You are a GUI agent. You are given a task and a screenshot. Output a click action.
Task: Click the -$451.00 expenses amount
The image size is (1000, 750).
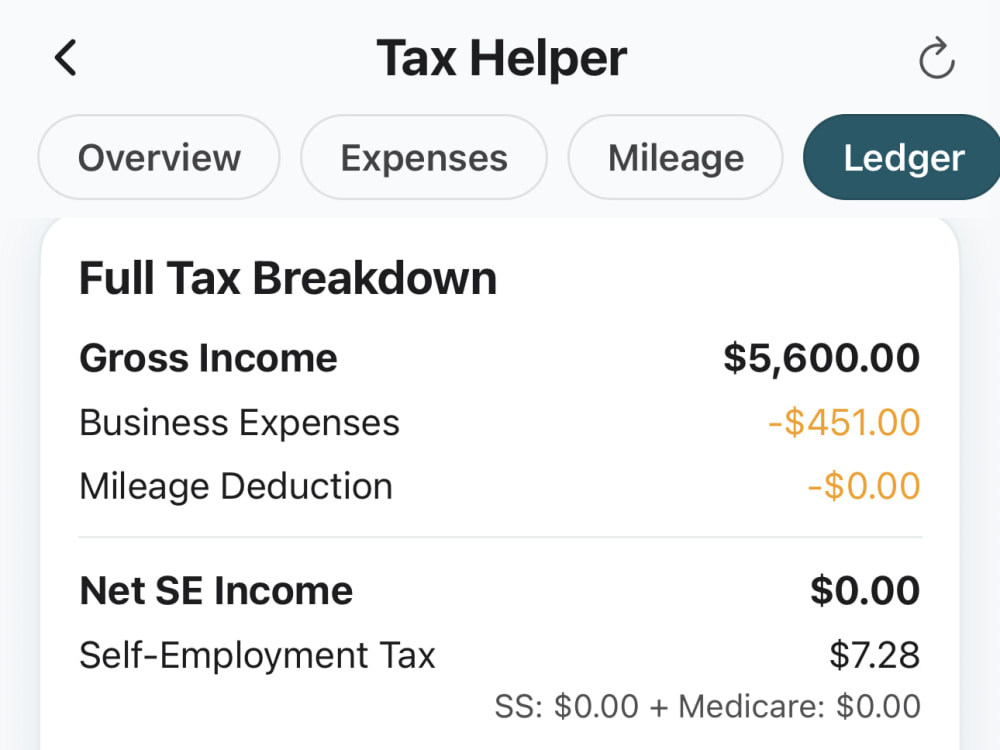[x=844, y=422]
